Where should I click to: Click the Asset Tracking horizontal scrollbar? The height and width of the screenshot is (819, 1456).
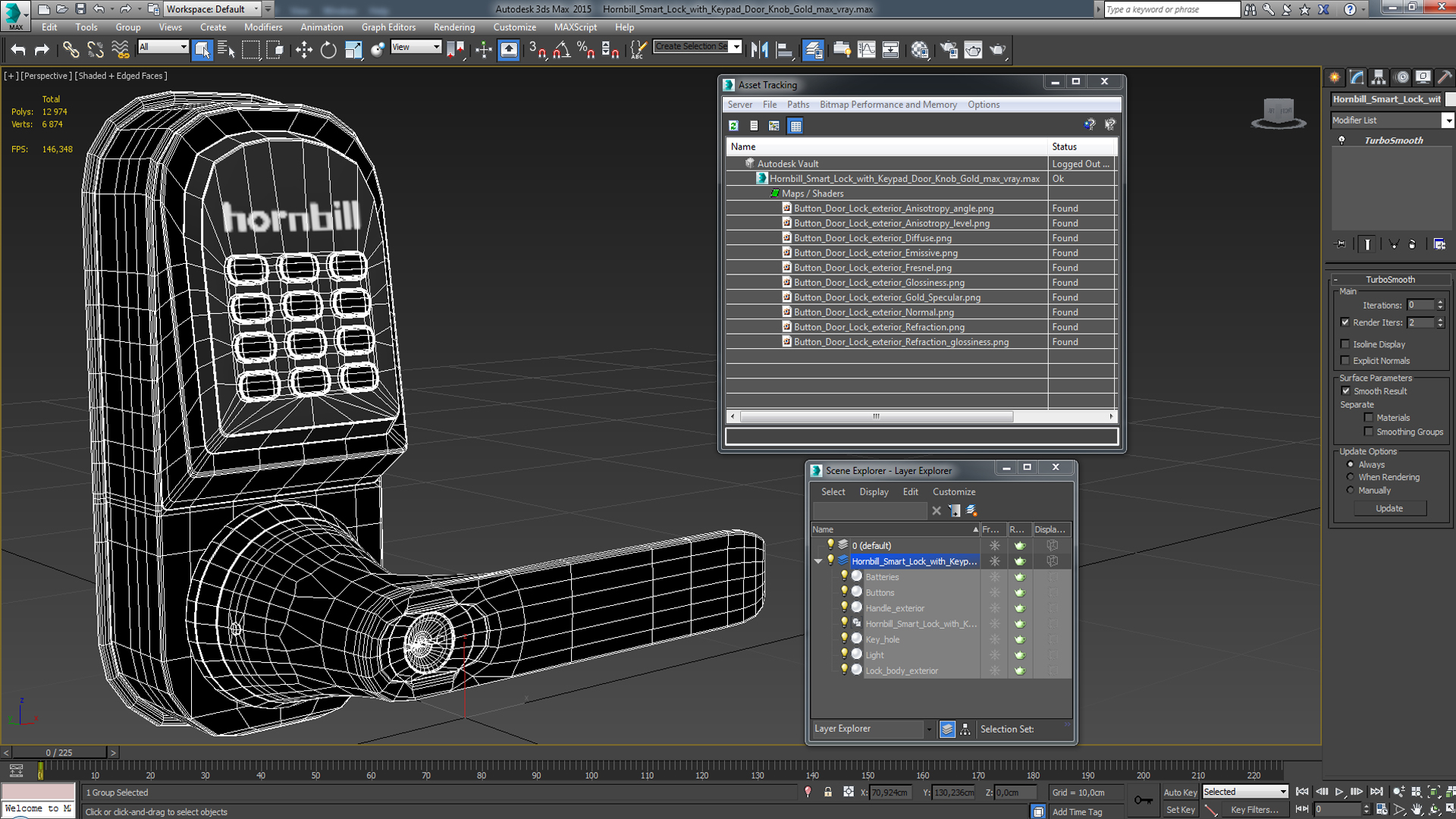pyautogui.click(x=876, y=416)
